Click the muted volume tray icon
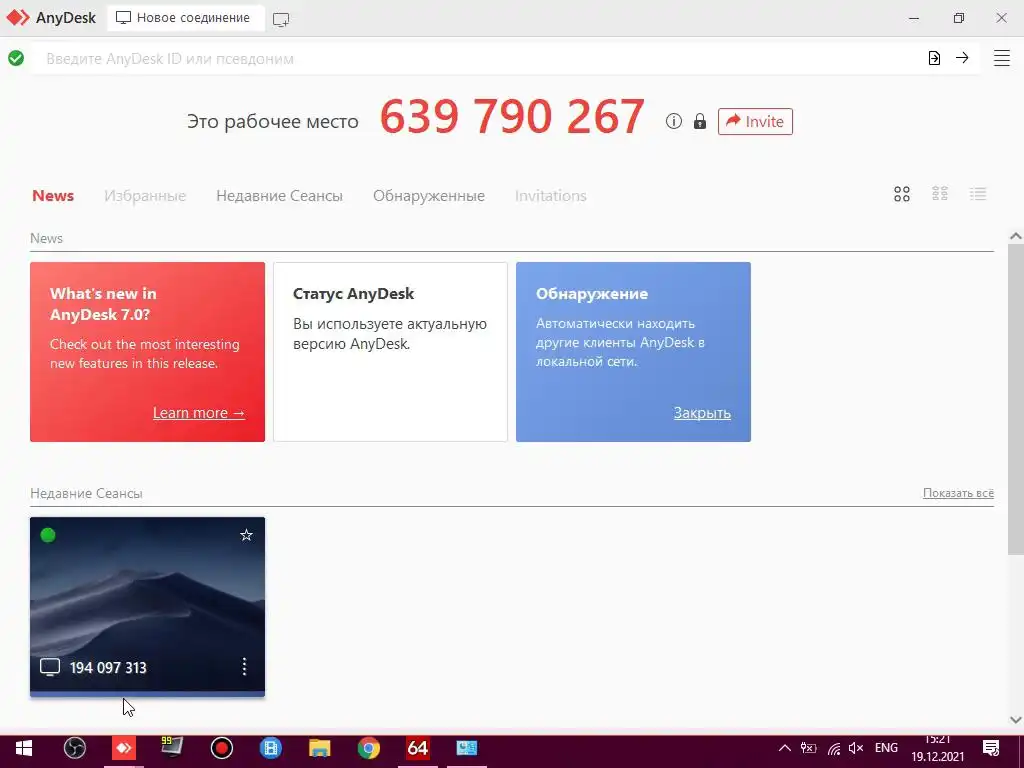Screen dimensions: 1024x768 tap(856, 748)
